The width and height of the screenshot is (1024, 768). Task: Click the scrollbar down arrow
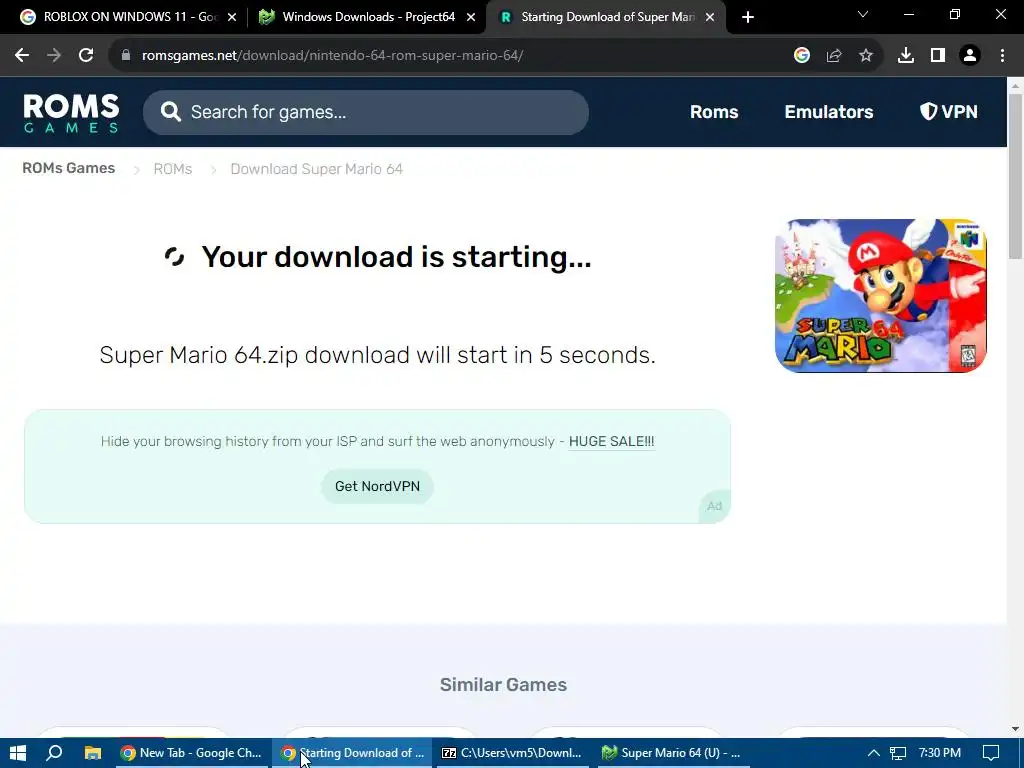point(1015,728)
